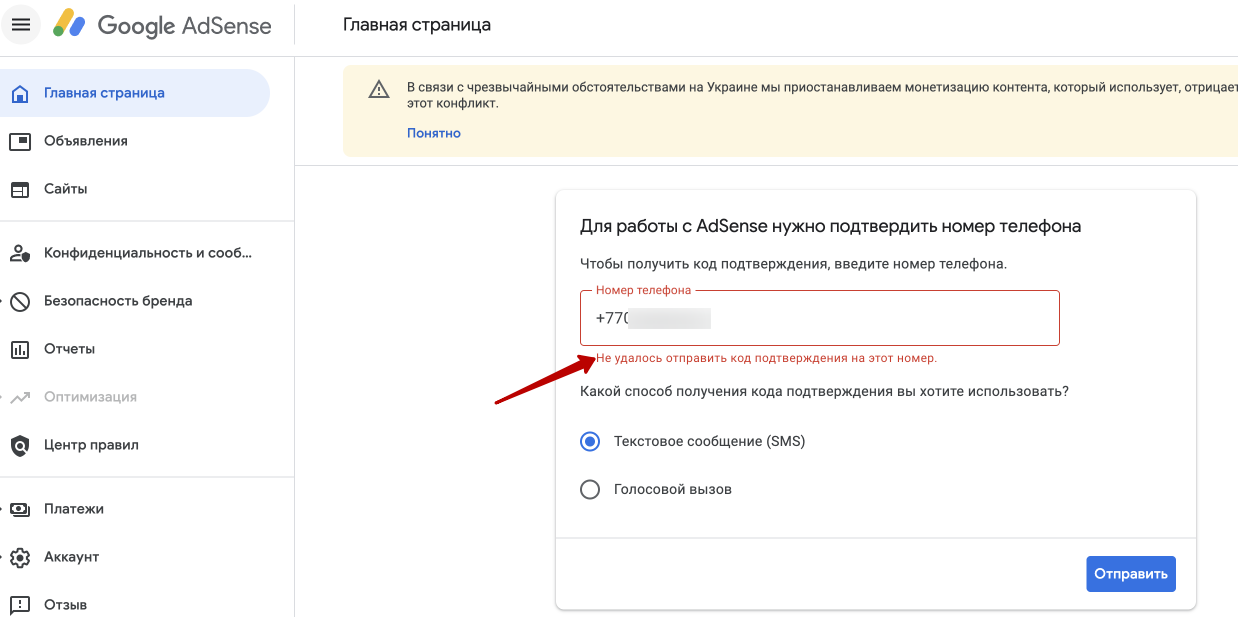Click question 'Какой способ получения кода подтверждения'
This screenshot has width=1238, height=617.
point(824,391)
